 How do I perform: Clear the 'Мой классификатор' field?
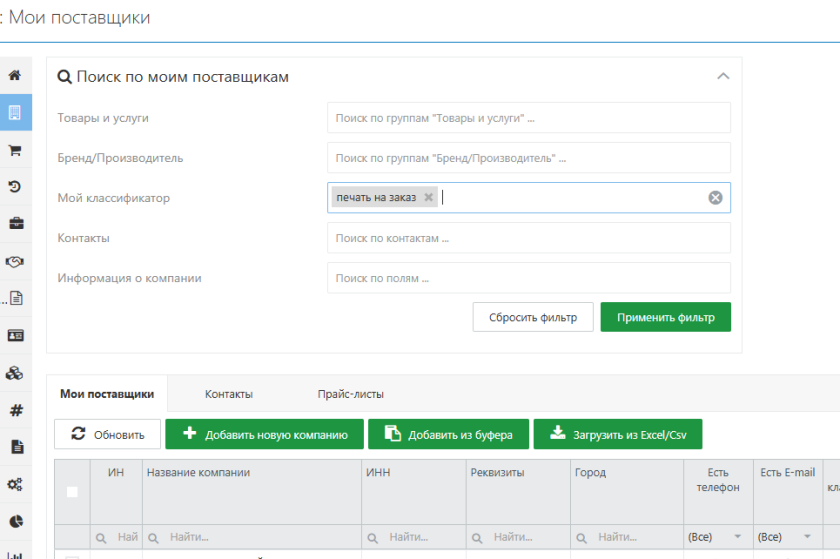point(715,198)
